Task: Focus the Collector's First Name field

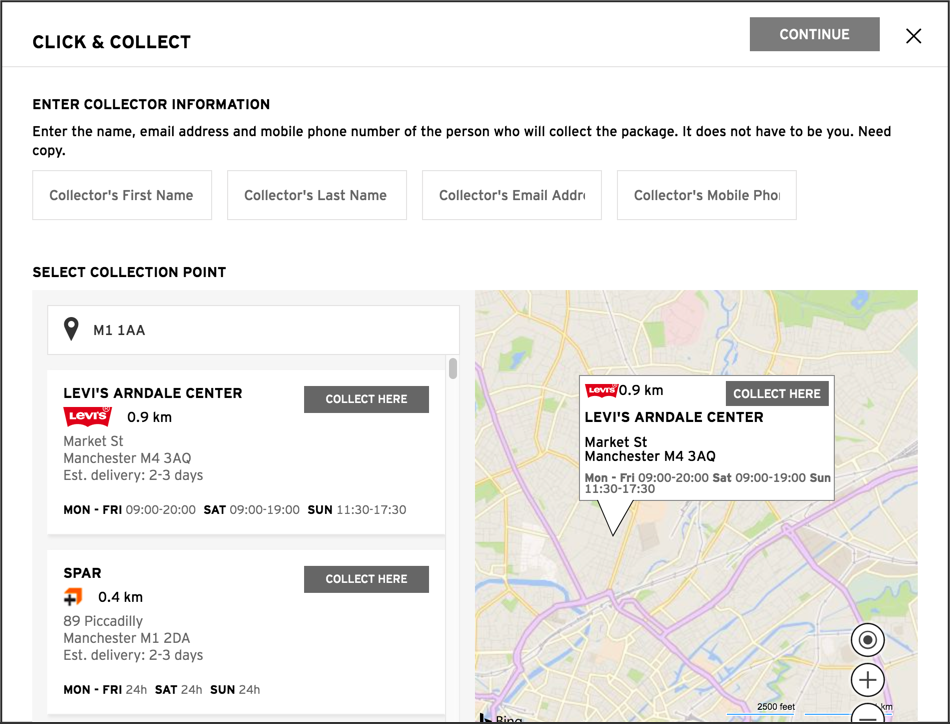Action: tap(122, 195)
